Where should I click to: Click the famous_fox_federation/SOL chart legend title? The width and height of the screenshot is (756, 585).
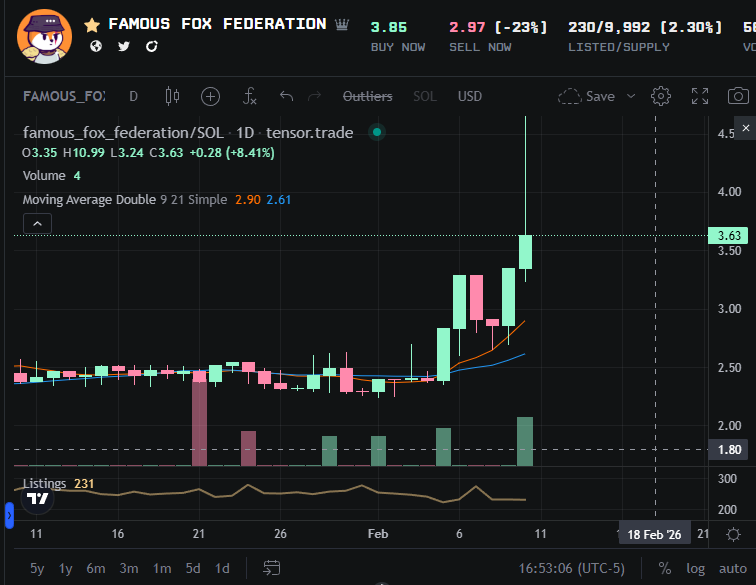(188, 133)
